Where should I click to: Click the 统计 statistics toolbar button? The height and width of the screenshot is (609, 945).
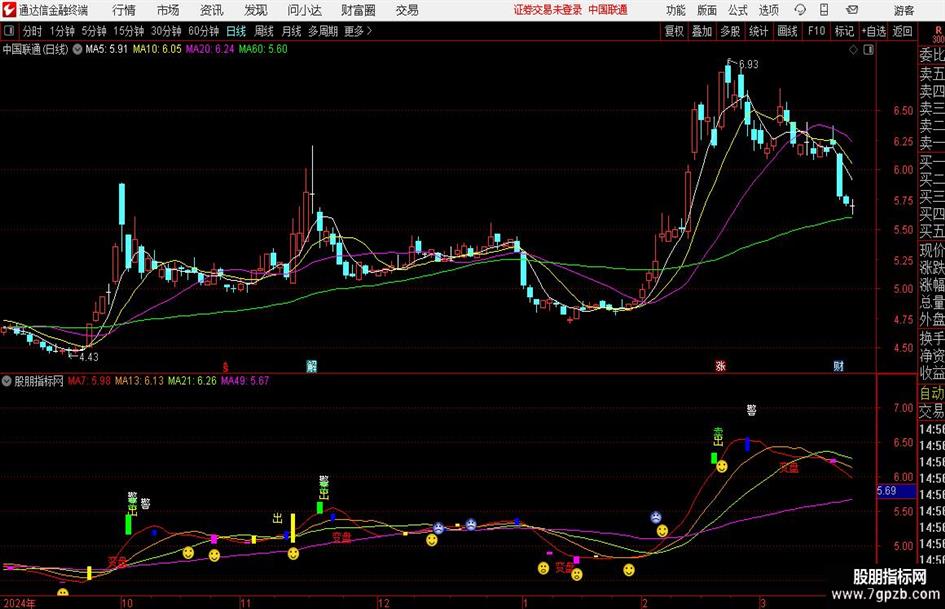pos(759,31)
